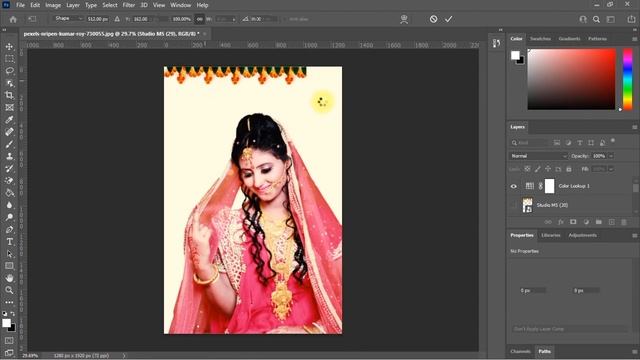Image resolution: width=640 pixels, height=360 pixels.
Task: Toggle the maintain aspect ratio link
Action: 200,19
